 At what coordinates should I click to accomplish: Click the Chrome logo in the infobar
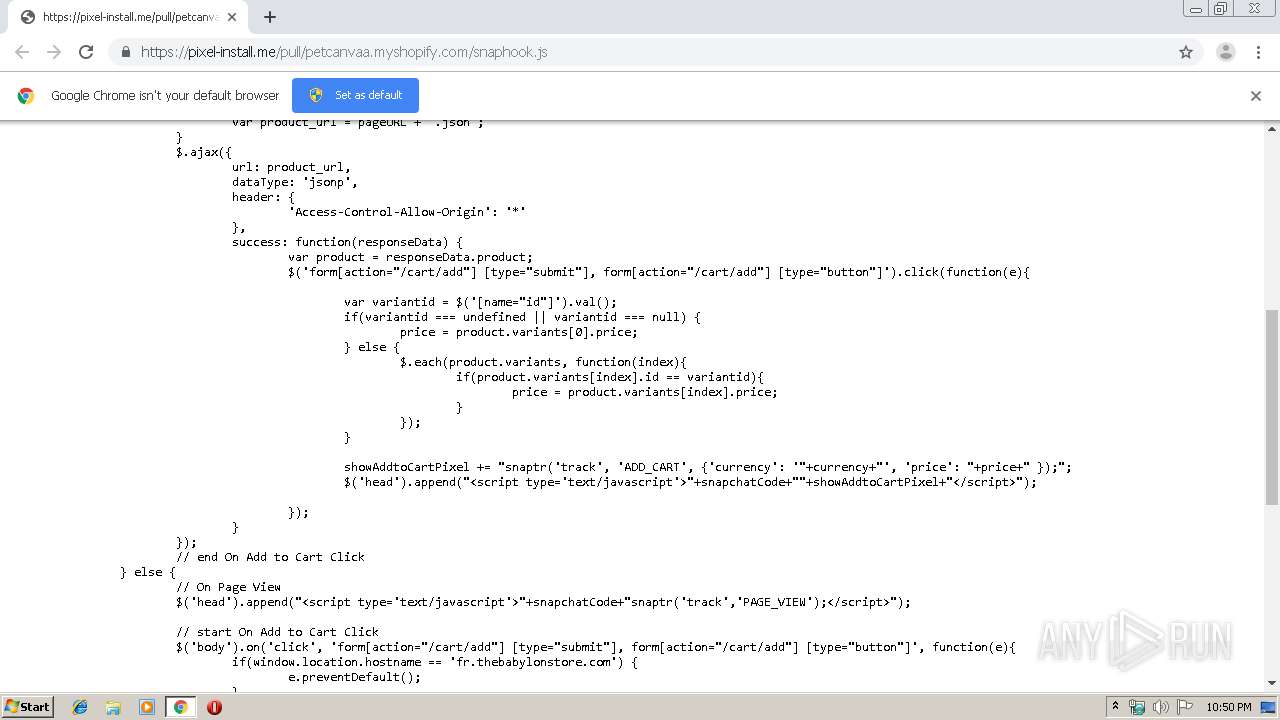pos(26,96)
